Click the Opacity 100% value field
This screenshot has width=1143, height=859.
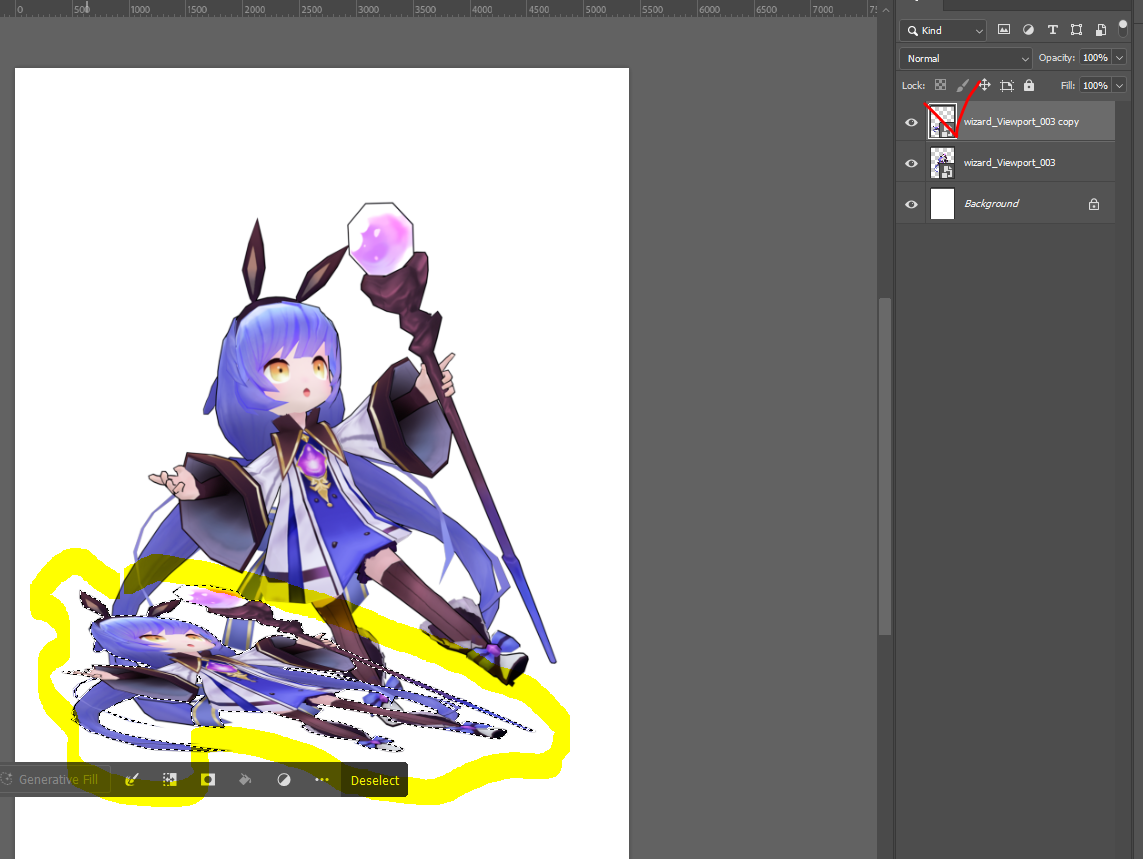click(1095, 58)
